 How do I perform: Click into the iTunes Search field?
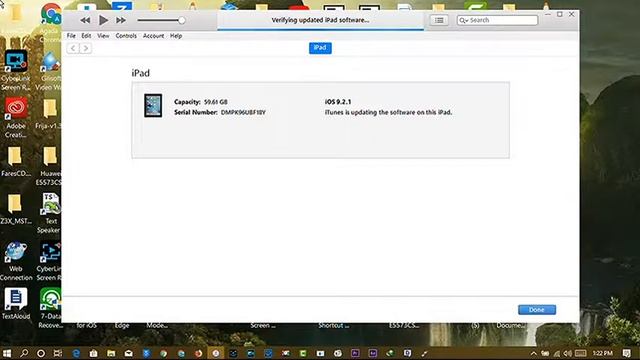click(497, 20)
